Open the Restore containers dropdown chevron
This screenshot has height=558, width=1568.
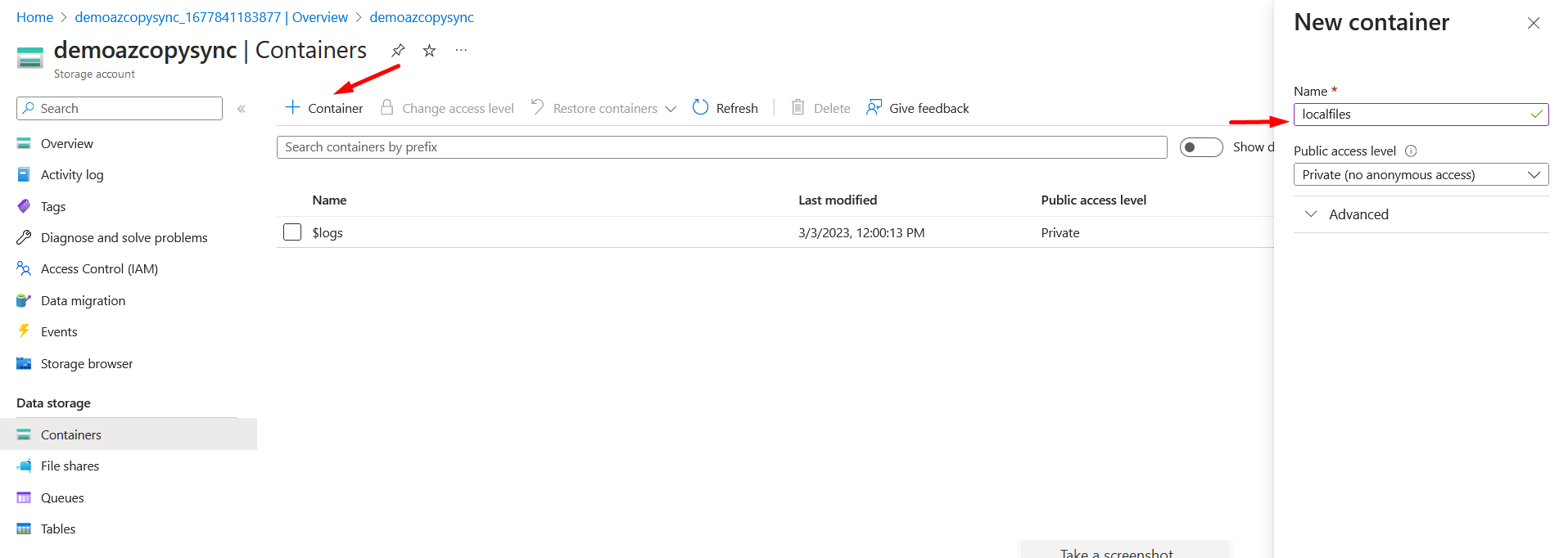pos(671,109)
